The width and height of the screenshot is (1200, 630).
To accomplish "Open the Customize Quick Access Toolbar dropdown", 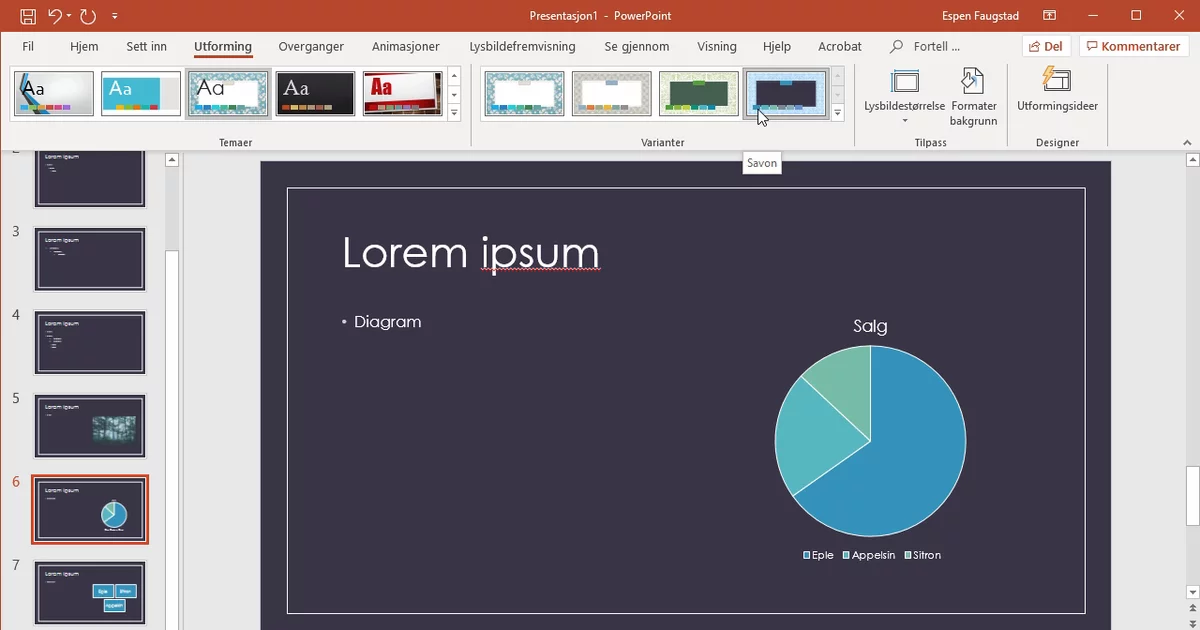I will pyautogui.click(x=115, y=16).
